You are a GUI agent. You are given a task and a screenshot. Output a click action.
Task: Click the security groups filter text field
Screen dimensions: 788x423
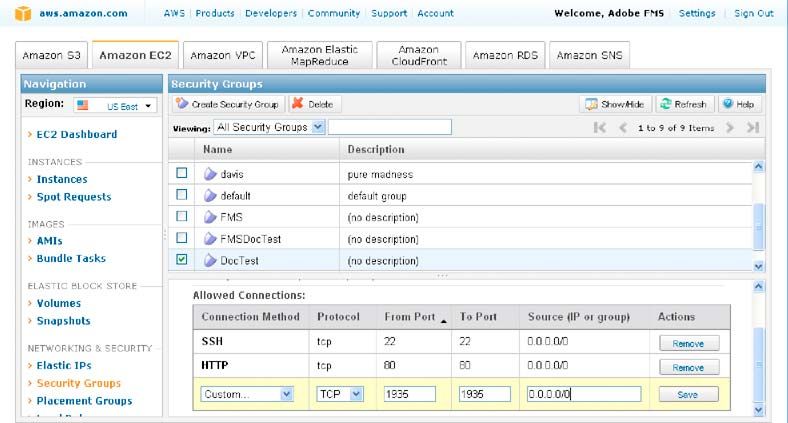point(390,127)
